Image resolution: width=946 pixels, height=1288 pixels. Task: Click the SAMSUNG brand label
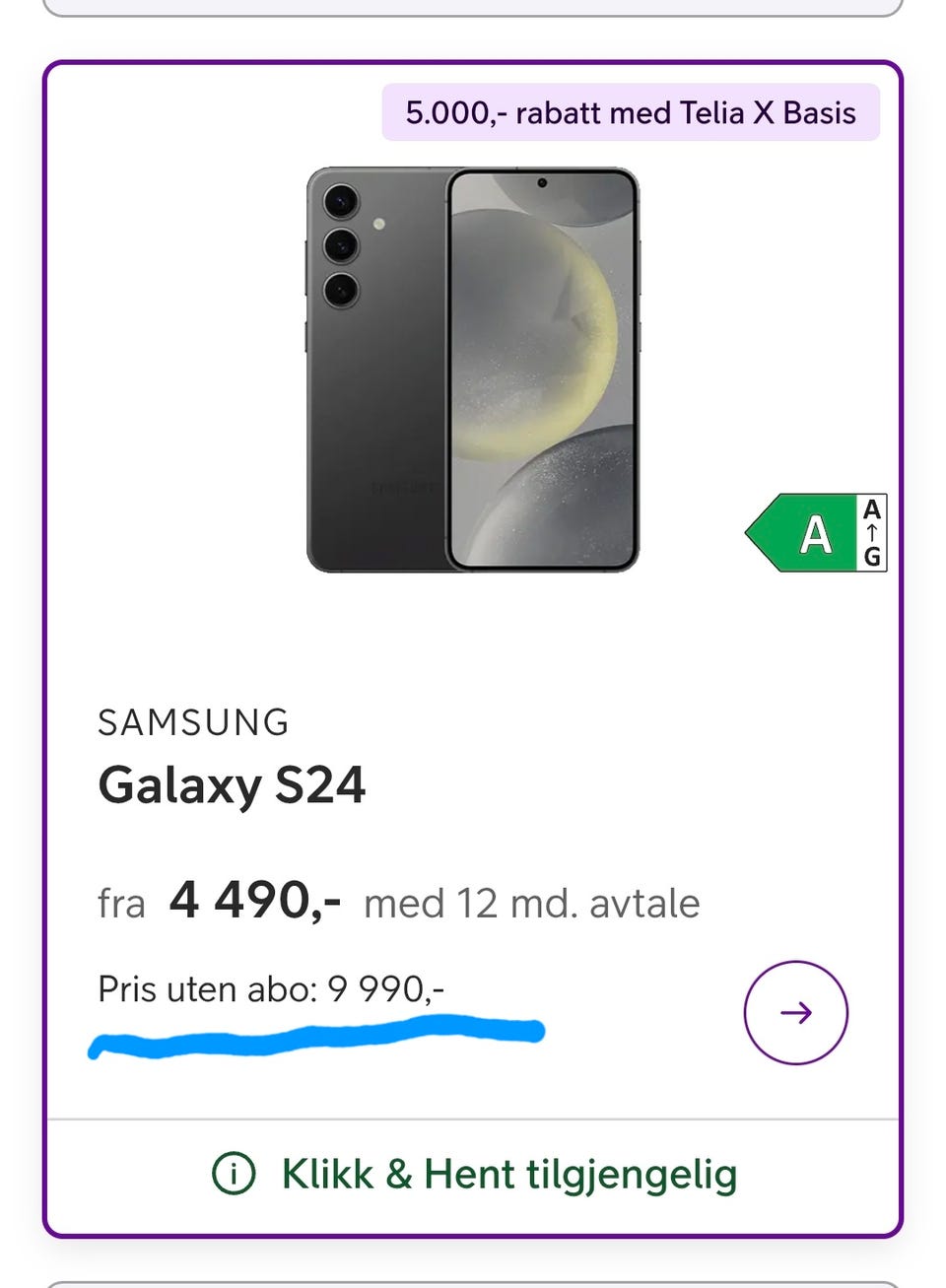click(193, 722)
